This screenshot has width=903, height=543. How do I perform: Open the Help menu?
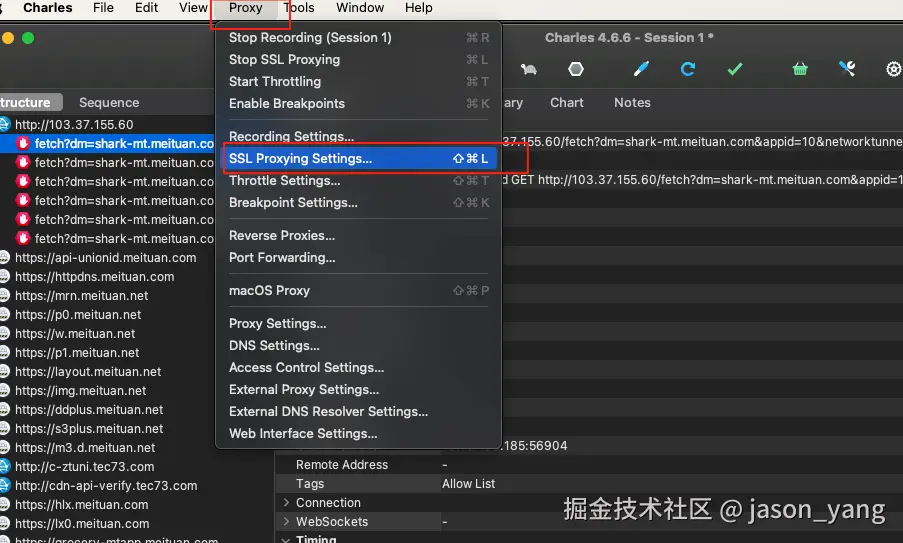point(419,8)
